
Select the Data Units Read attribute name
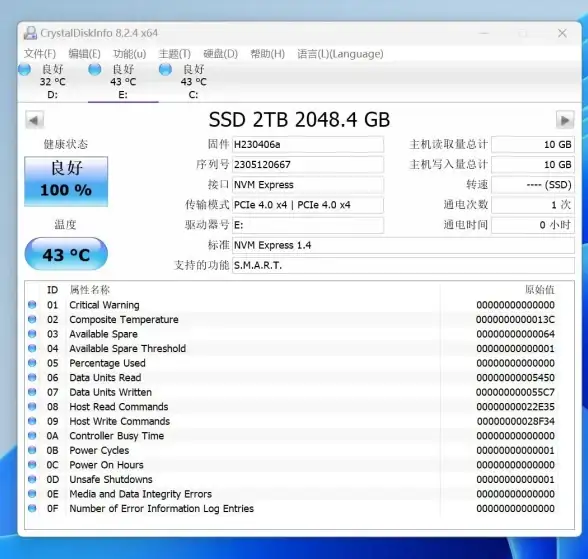coord(105,378)
